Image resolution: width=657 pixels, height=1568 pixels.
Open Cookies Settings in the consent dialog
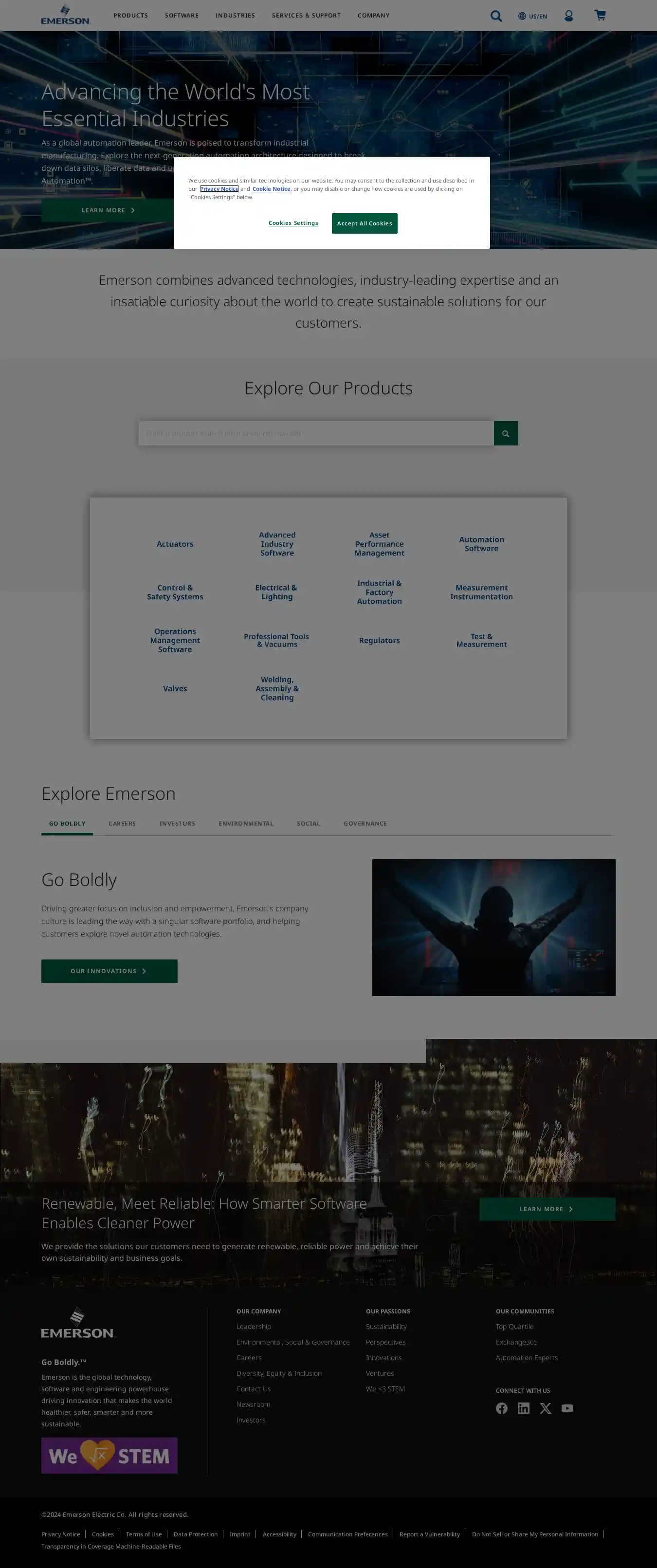(293, 223)
